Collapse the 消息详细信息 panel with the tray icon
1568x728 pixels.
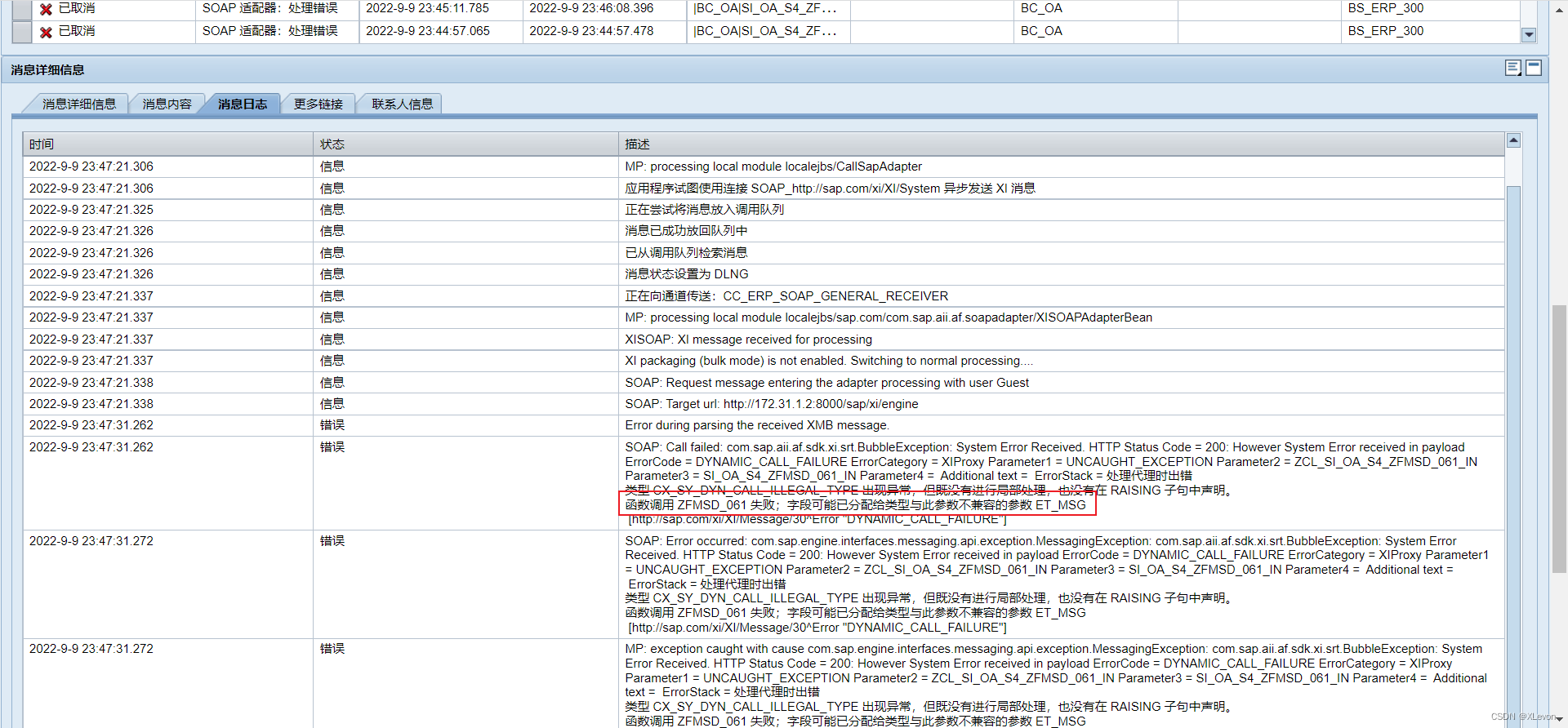[1534, 69]
